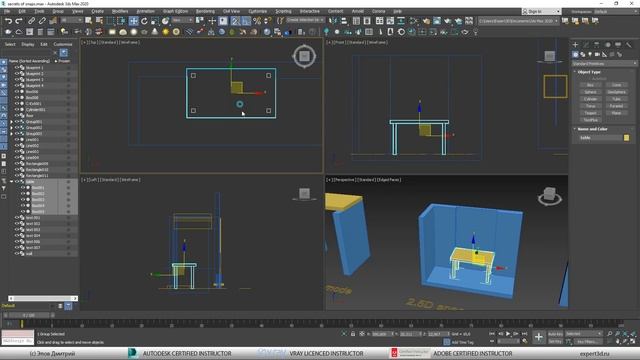Collapse the Object Type rollout
Image resolution: width=640 pixels, height=360 pixels.
pos(575,72)
